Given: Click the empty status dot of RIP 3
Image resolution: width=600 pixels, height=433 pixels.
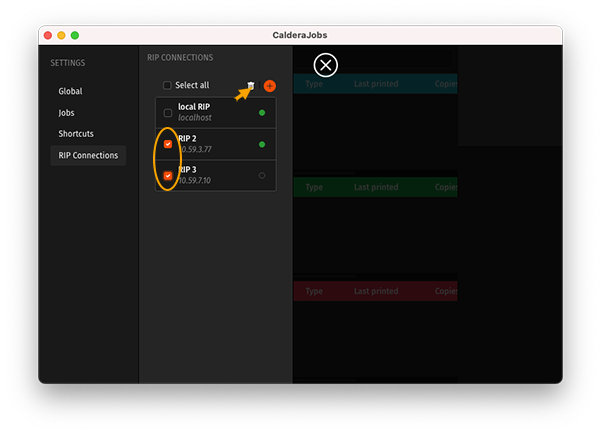Looking at the screenshot, I should click(x=262, y=176).
